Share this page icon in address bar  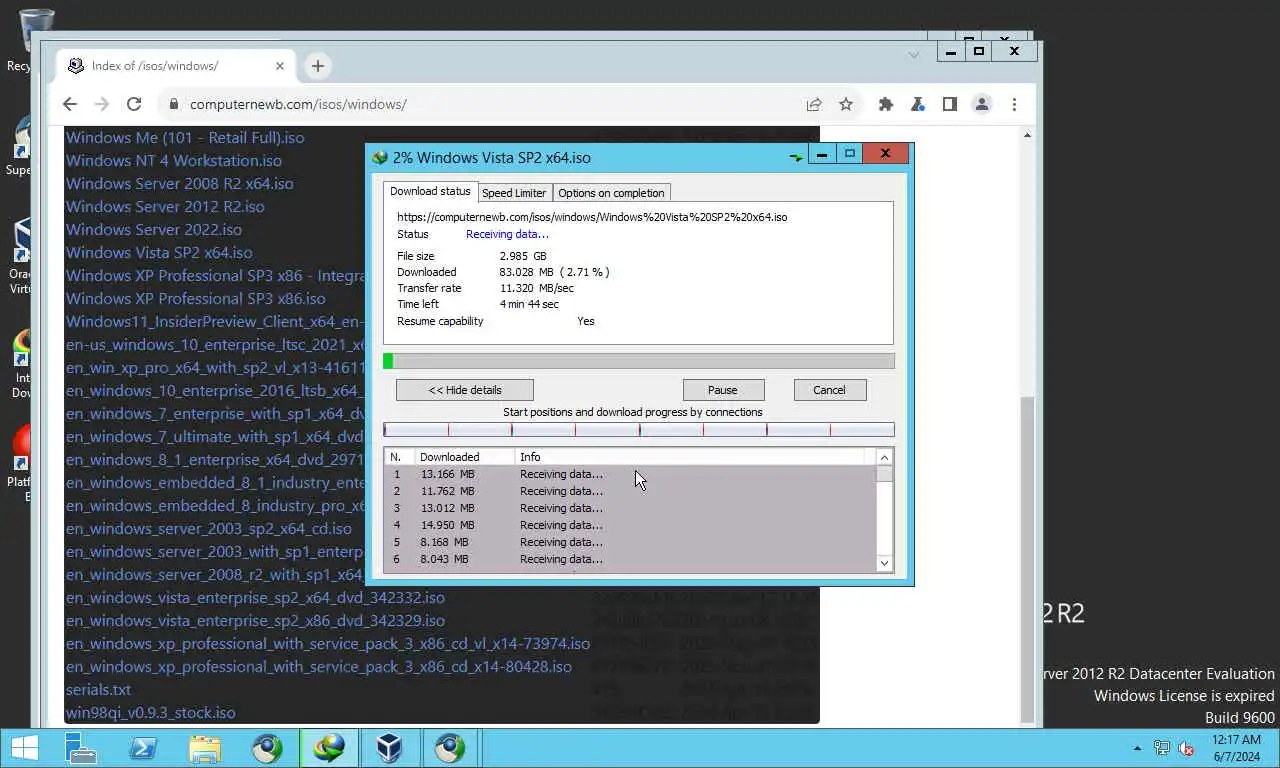tap(814, 104)
